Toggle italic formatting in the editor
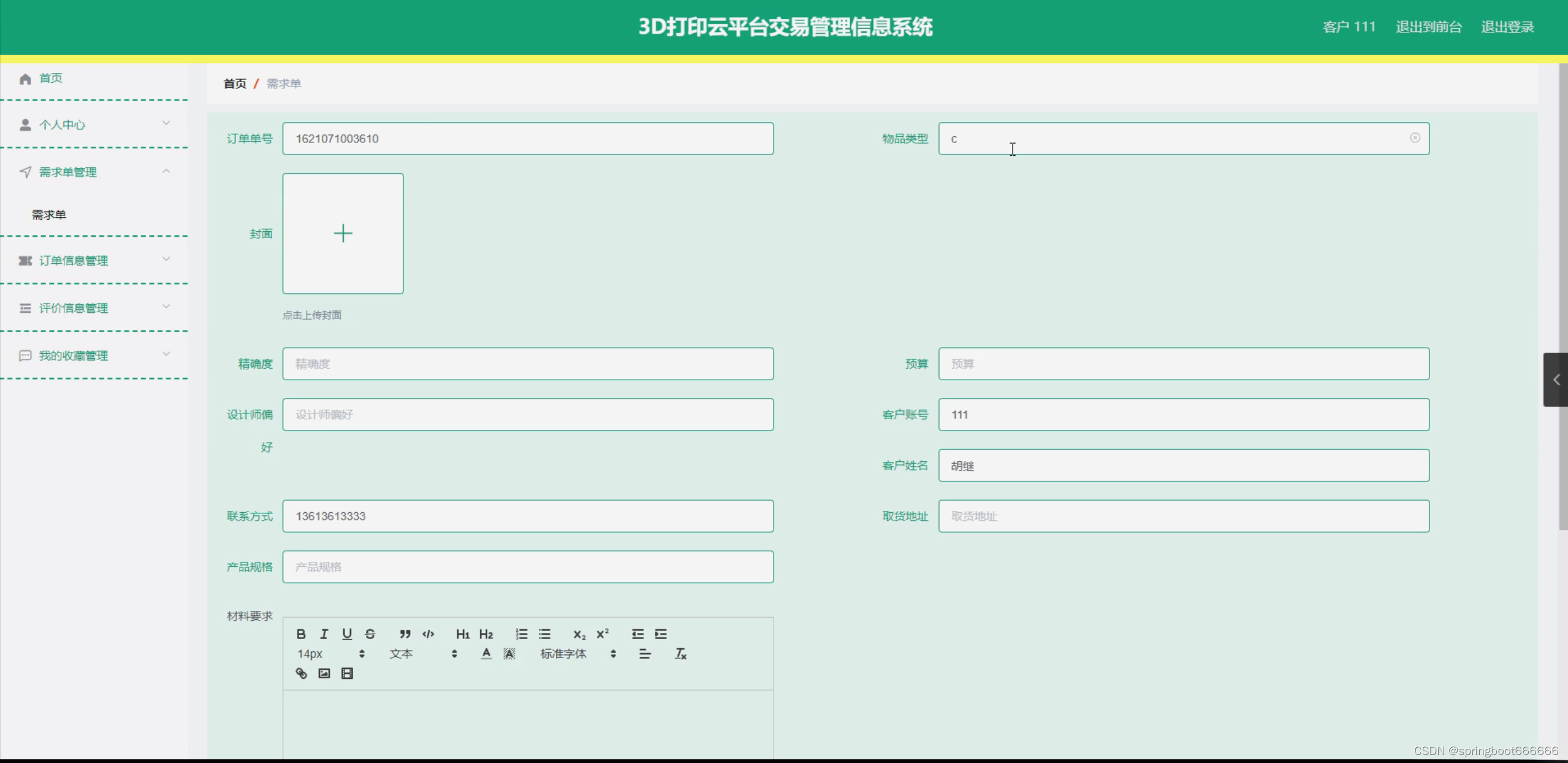The height and width of the screenshot is (763, 1568). tap(324, 634)
